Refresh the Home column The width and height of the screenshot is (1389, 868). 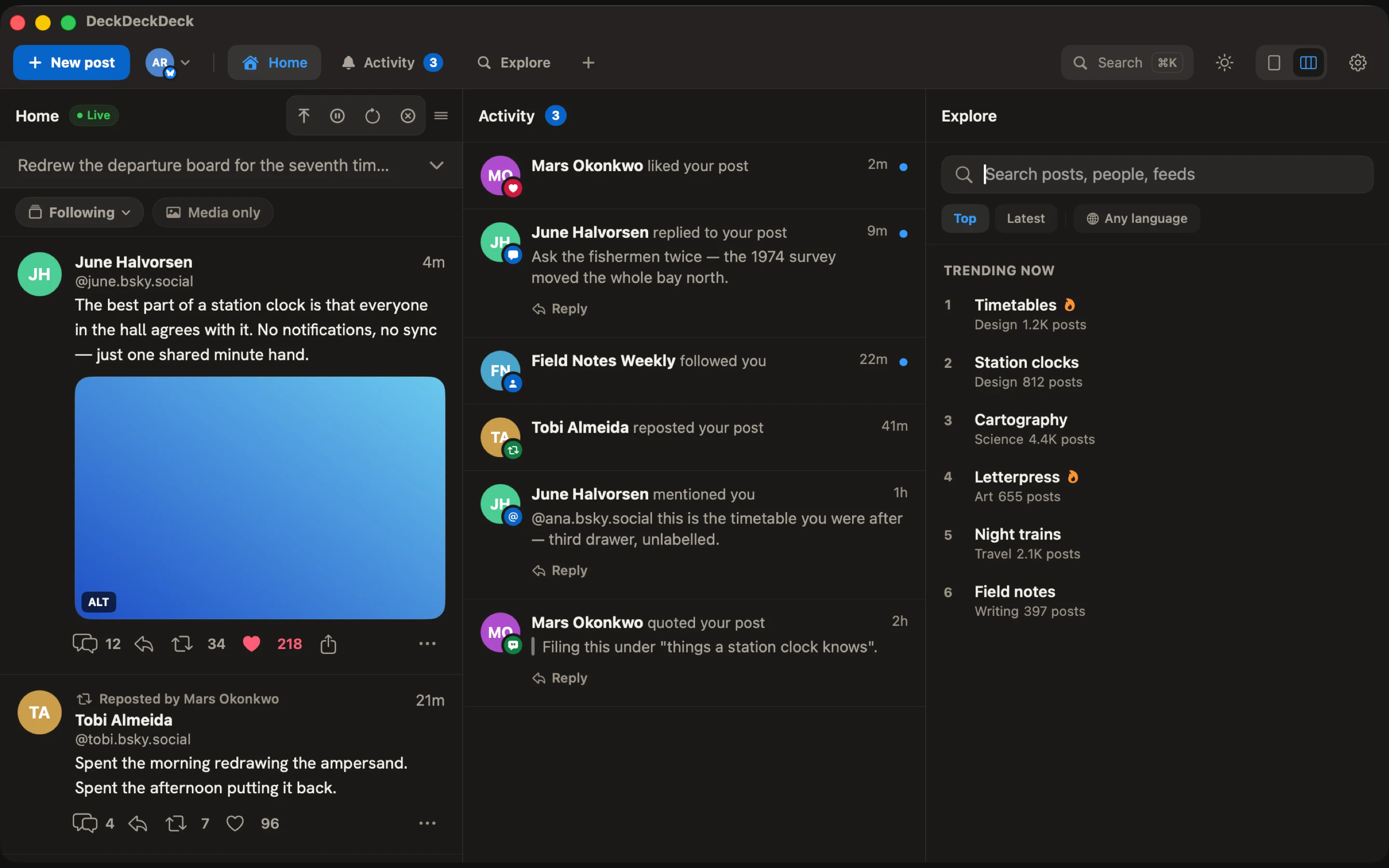point(372,116)
